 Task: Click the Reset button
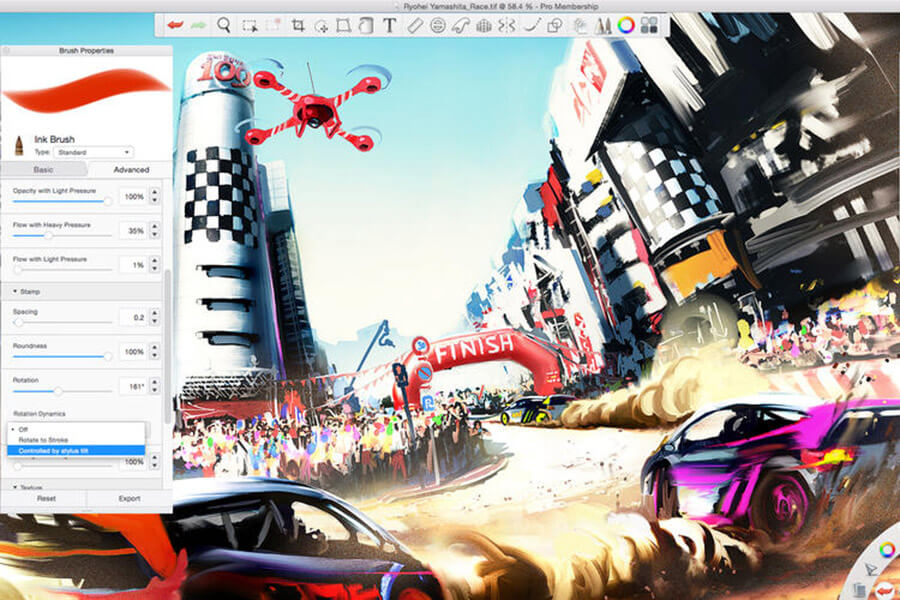(46, 498)
